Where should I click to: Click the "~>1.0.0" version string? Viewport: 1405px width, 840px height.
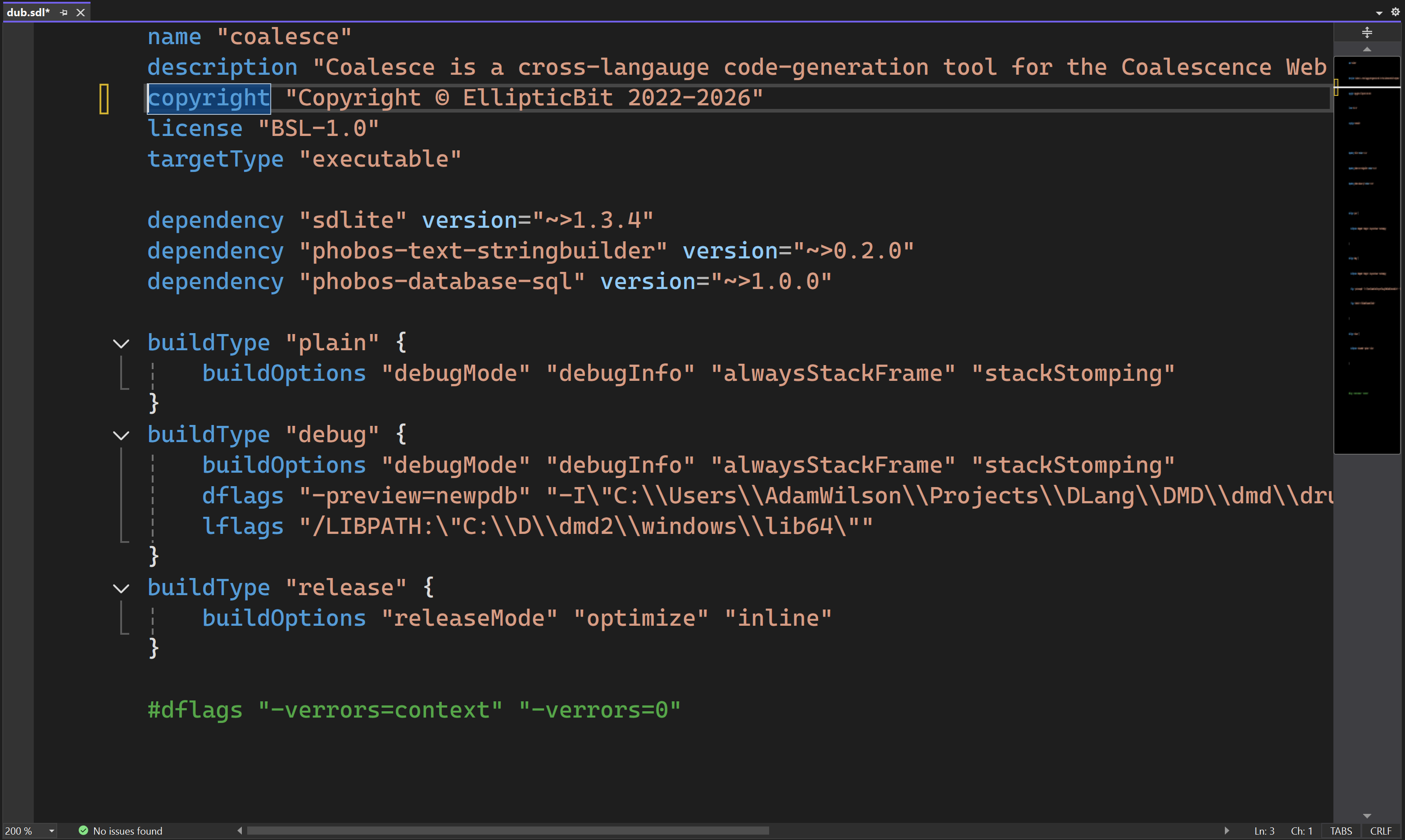(771, 282)
